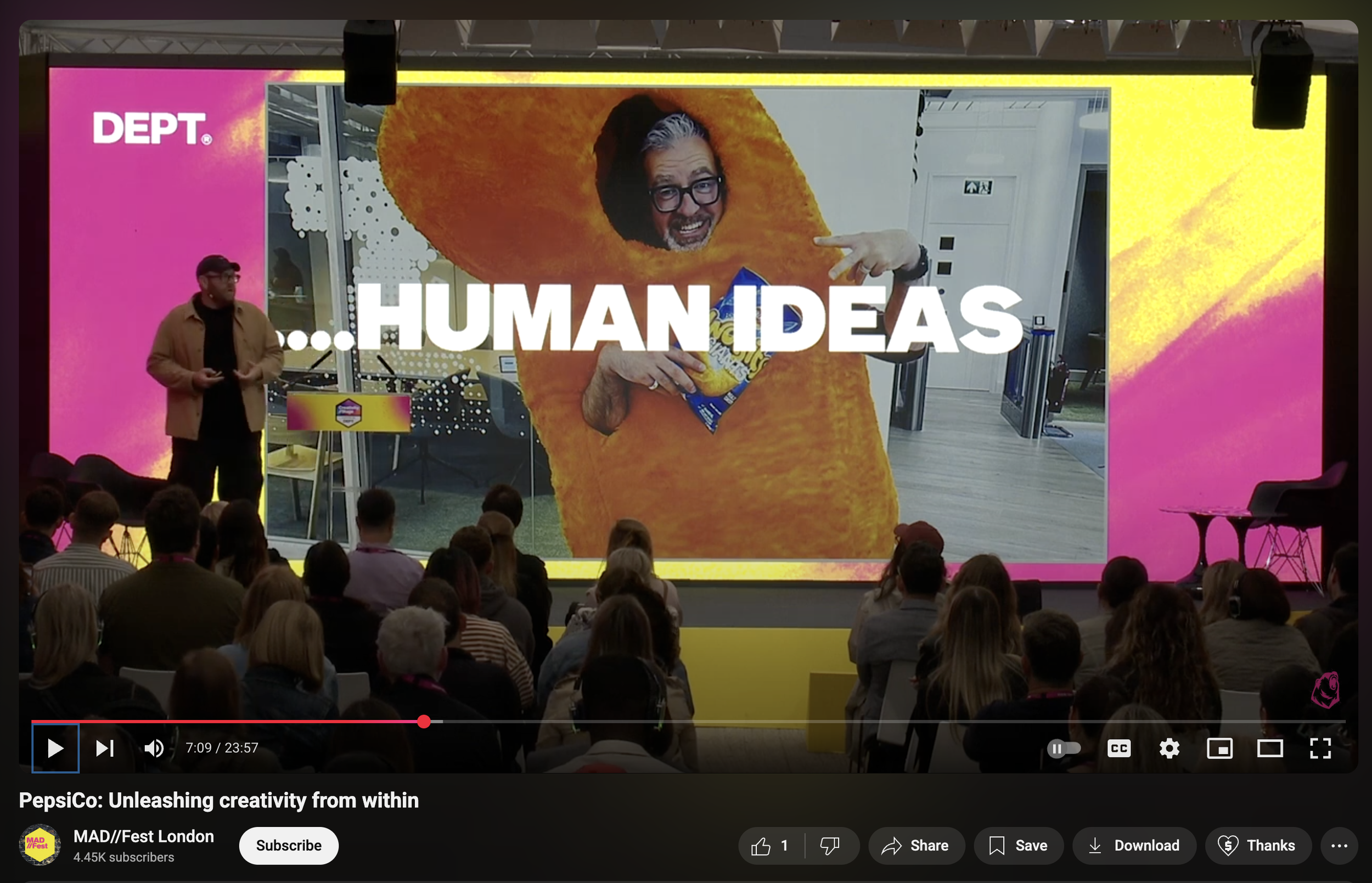The width and height of the screenshot is (1372, 883).
Task: Toggle the autoplay switch
Action: [x=1064, y=748]
